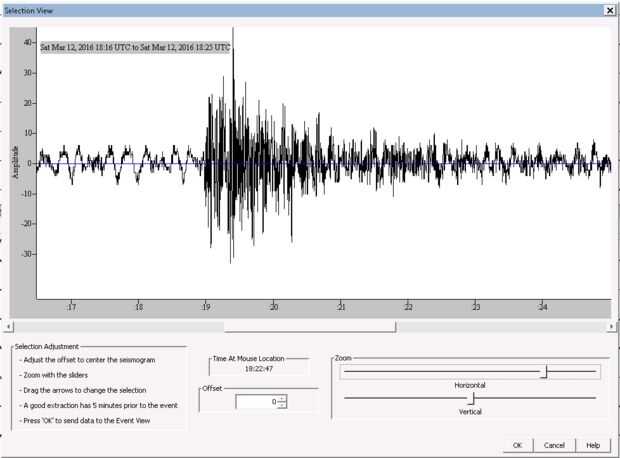The image size is (620, 458).
Task: Click the Time At Mouse Location readout
Action: (259, 369)
